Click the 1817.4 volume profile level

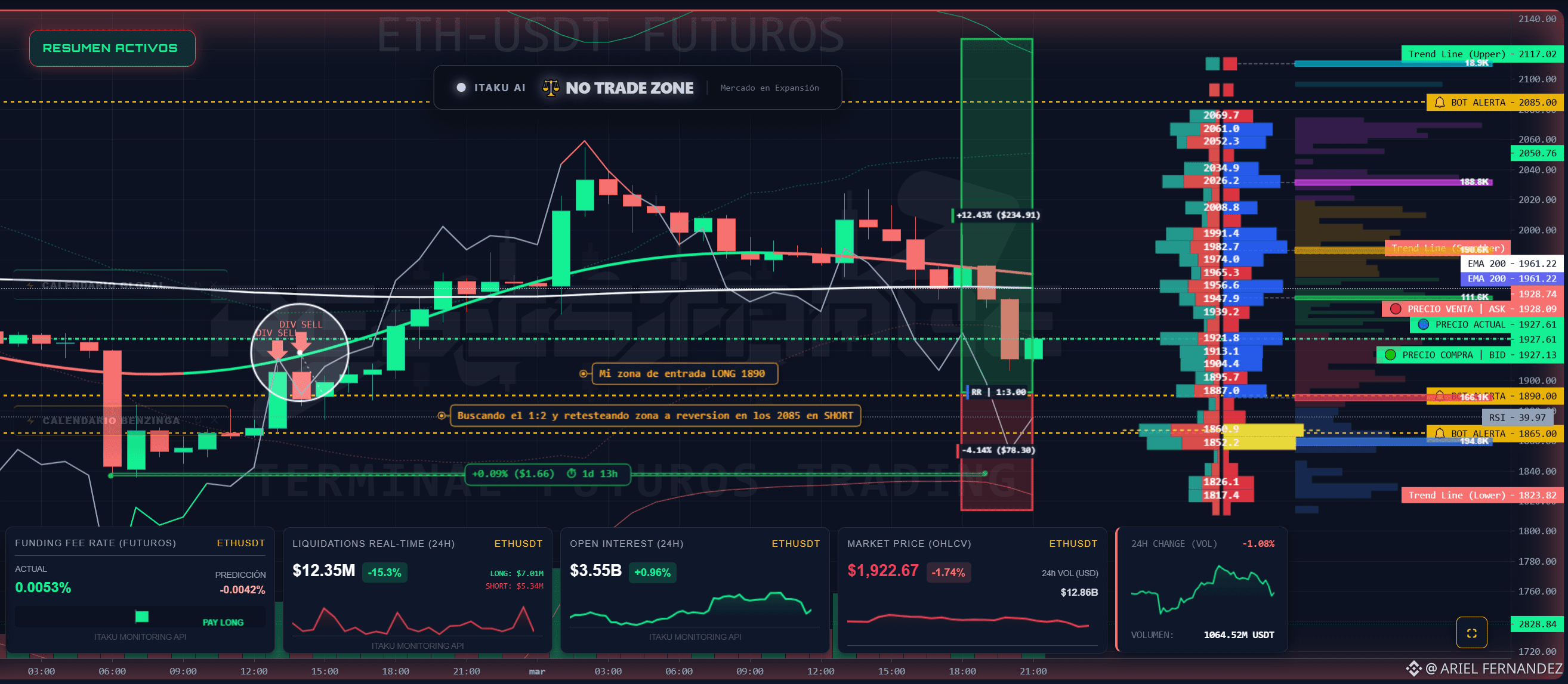(x=1220, y=496)
